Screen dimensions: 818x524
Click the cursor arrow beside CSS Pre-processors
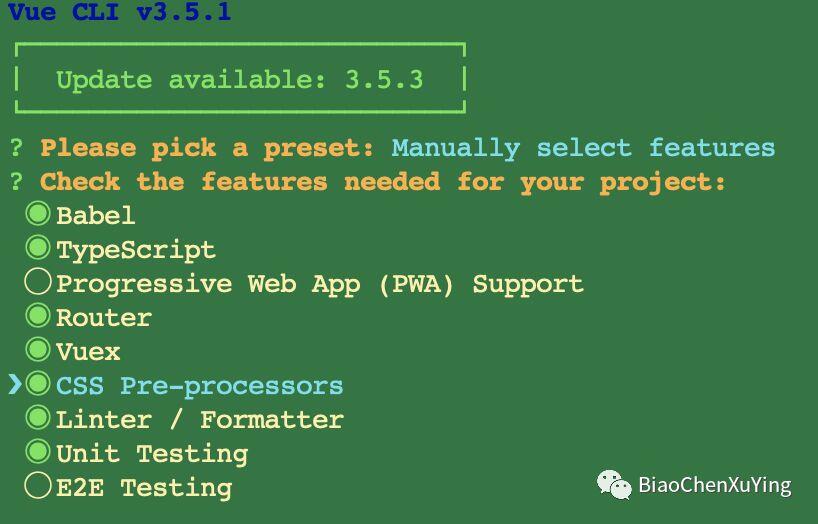click(15, 384)
